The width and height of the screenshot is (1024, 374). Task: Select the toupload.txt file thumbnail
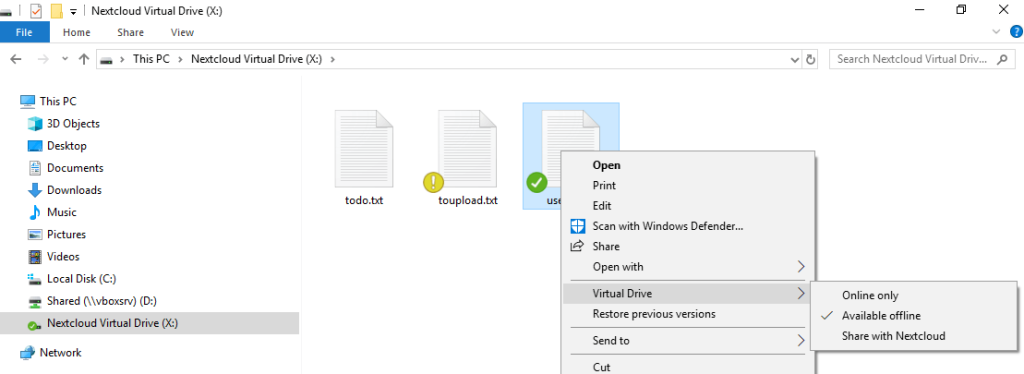point(467,158)
